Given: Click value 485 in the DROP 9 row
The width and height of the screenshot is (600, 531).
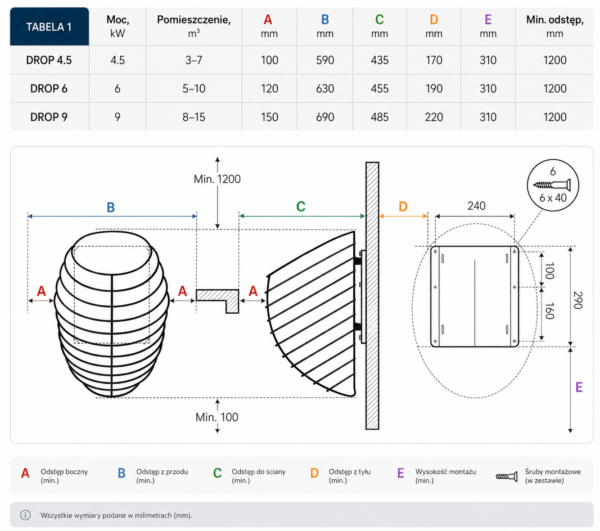Looking at the screenshot, I should coord(380,117).
